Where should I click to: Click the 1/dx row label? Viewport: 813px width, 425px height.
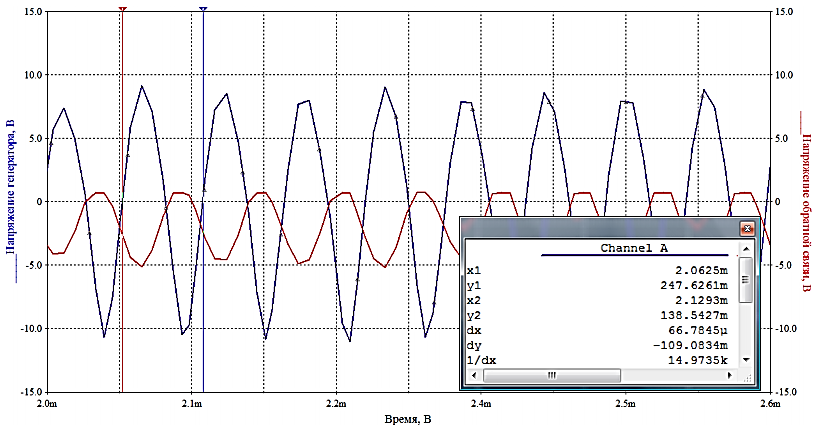click(482, 361)
